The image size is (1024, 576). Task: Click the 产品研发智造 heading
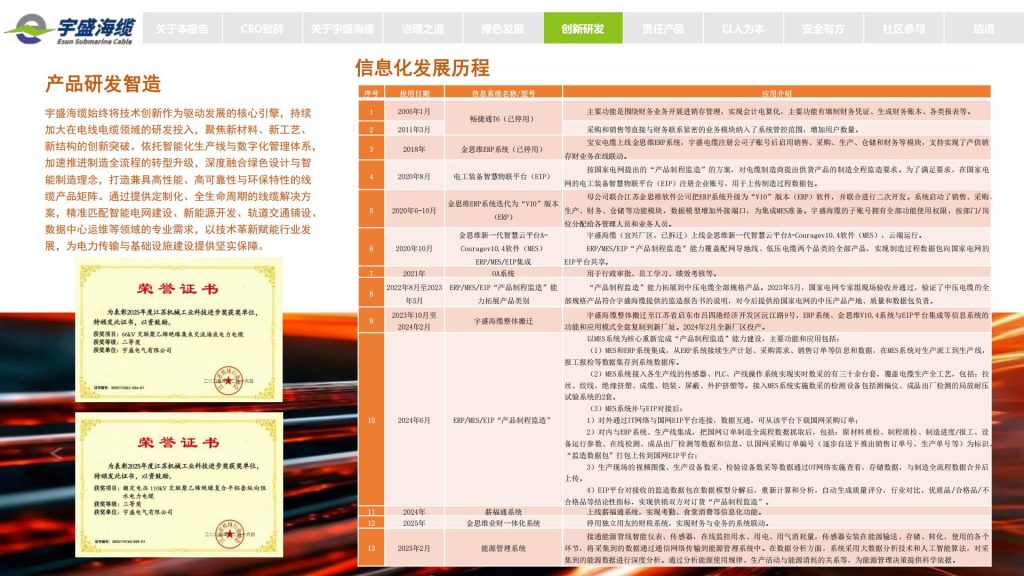(103, 84)
